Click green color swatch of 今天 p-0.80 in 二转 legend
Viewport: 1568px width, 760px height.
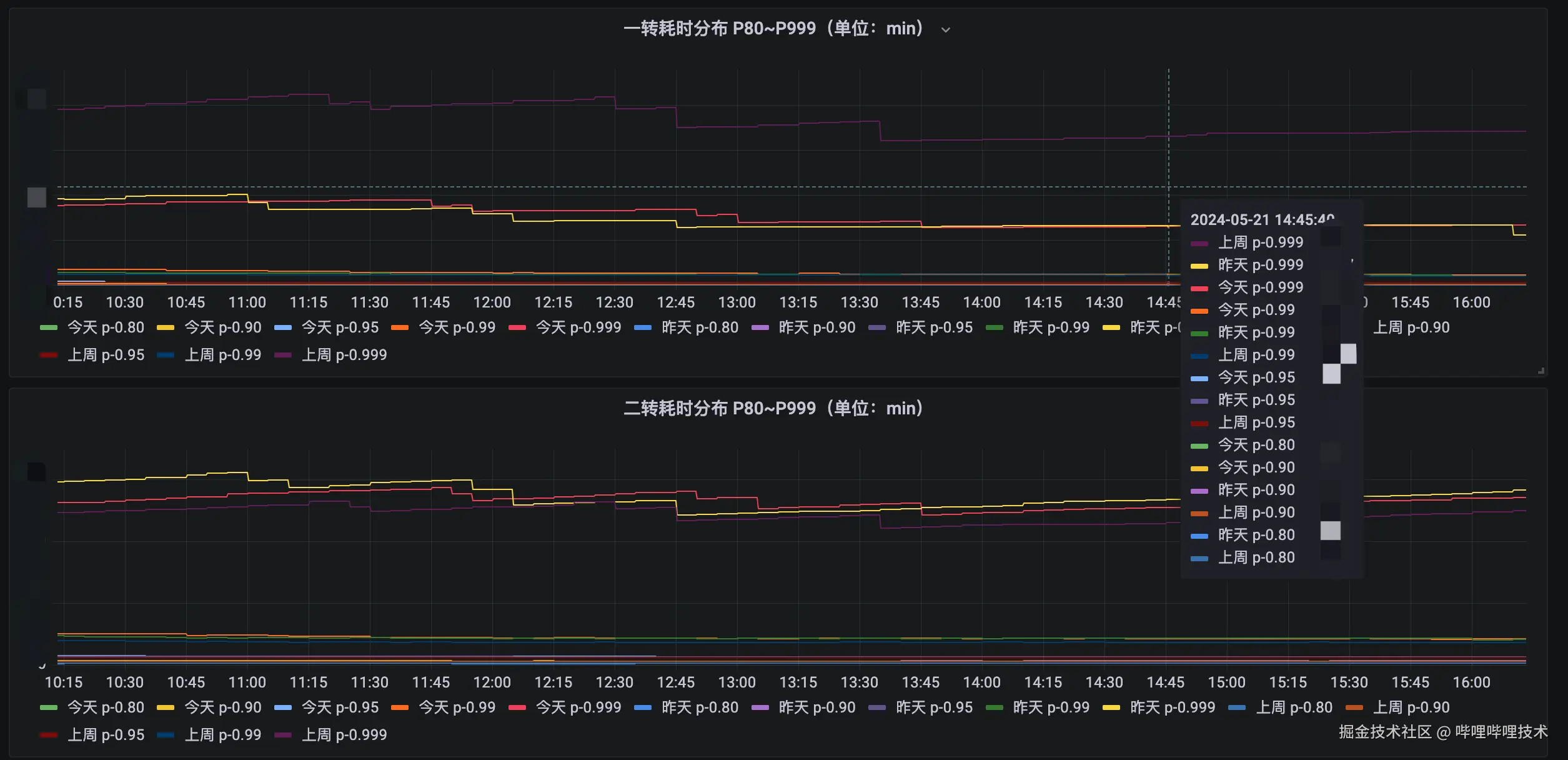point(48,707)
